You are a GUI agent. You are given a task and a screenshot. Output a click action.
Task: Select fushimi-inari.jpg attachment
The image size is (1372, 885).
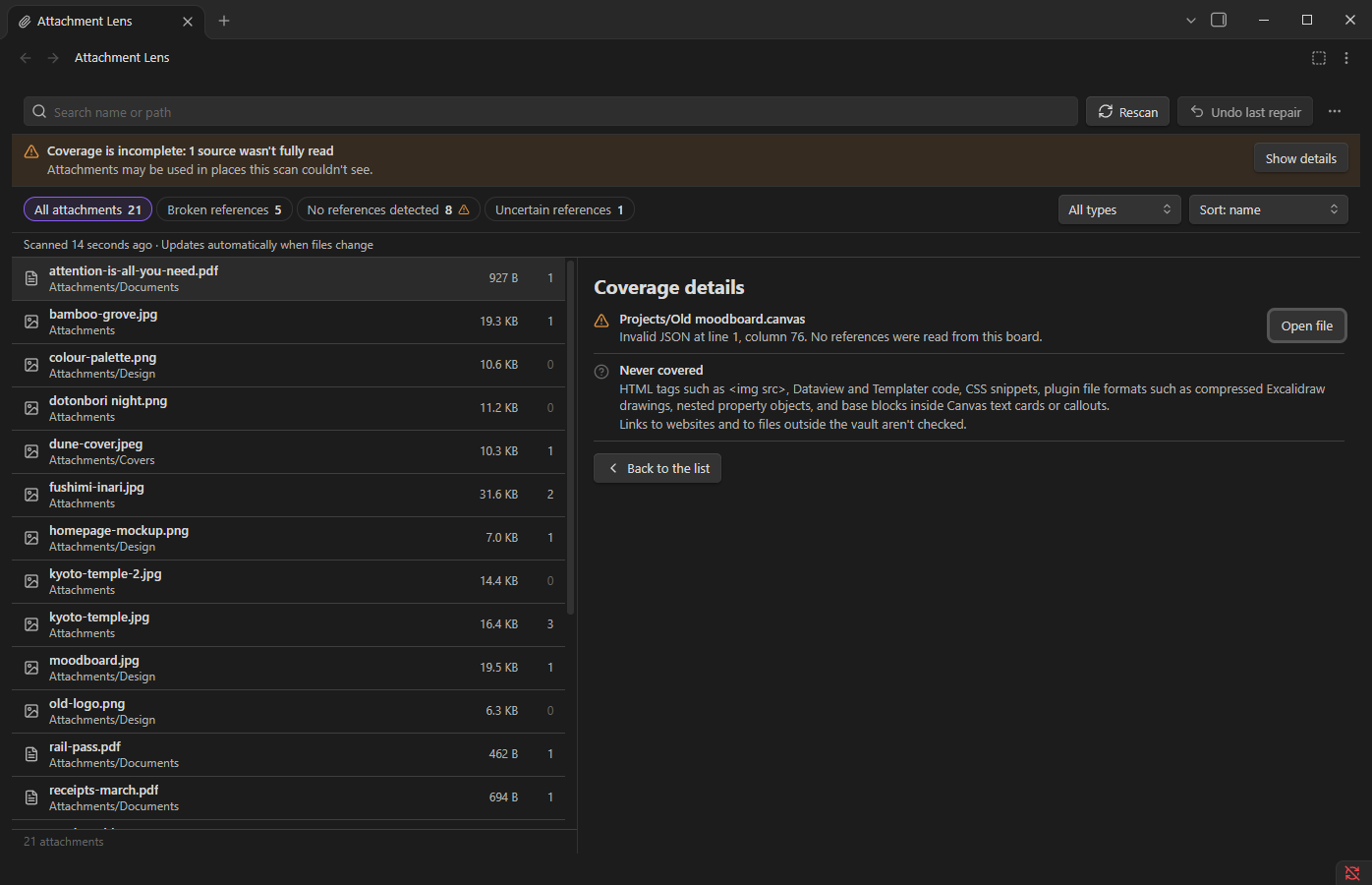289,495
